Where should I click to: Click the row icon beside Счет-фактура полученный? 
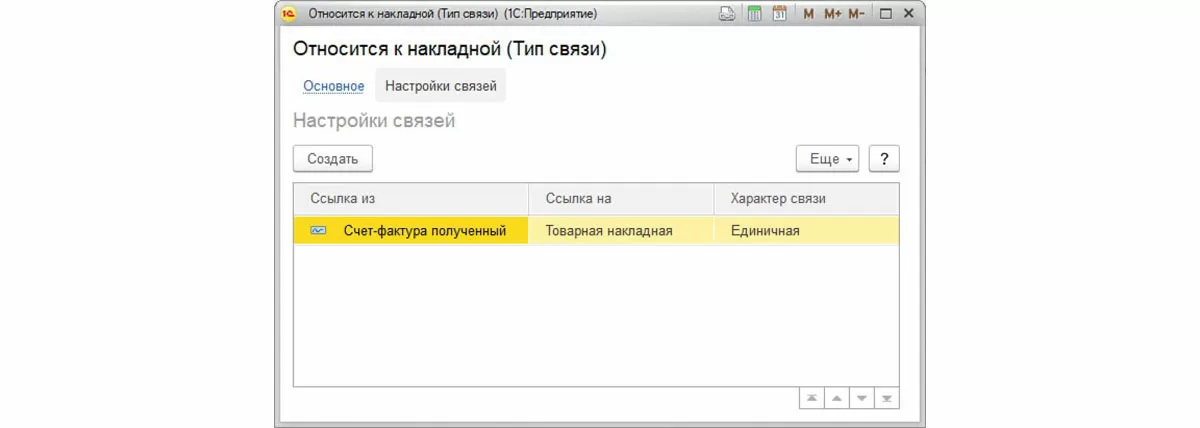click(318, 231)
